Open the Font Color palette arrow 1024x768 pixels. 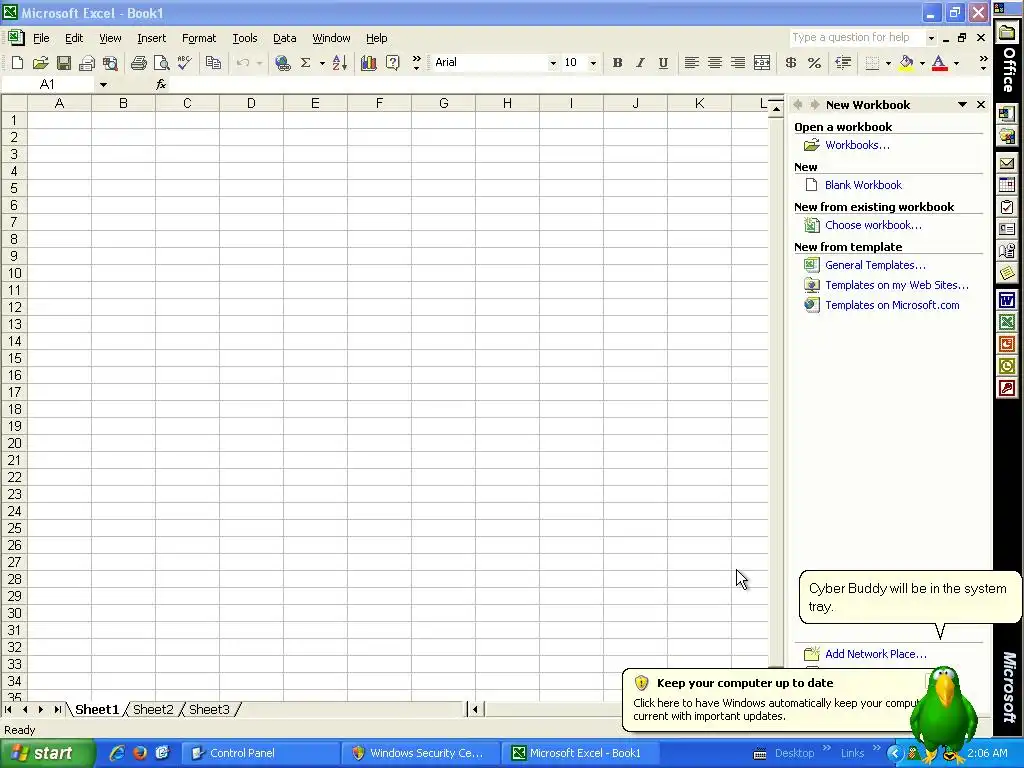tap(956, 63)
